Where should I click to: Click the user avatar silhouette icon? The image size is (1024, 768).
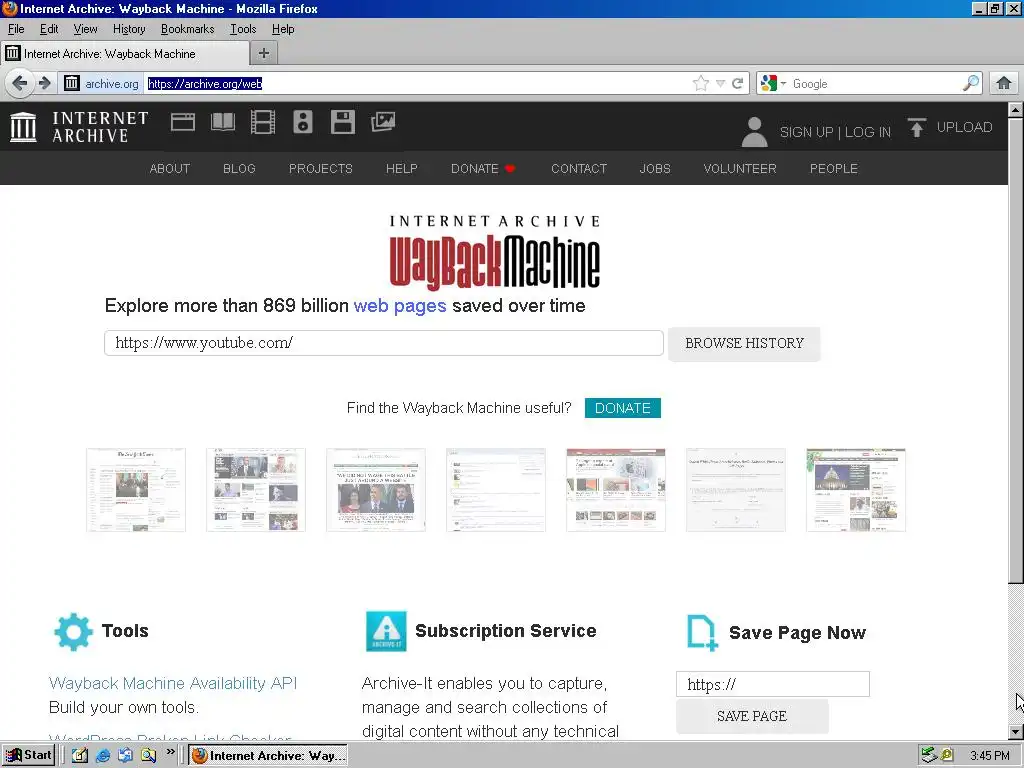754,132
